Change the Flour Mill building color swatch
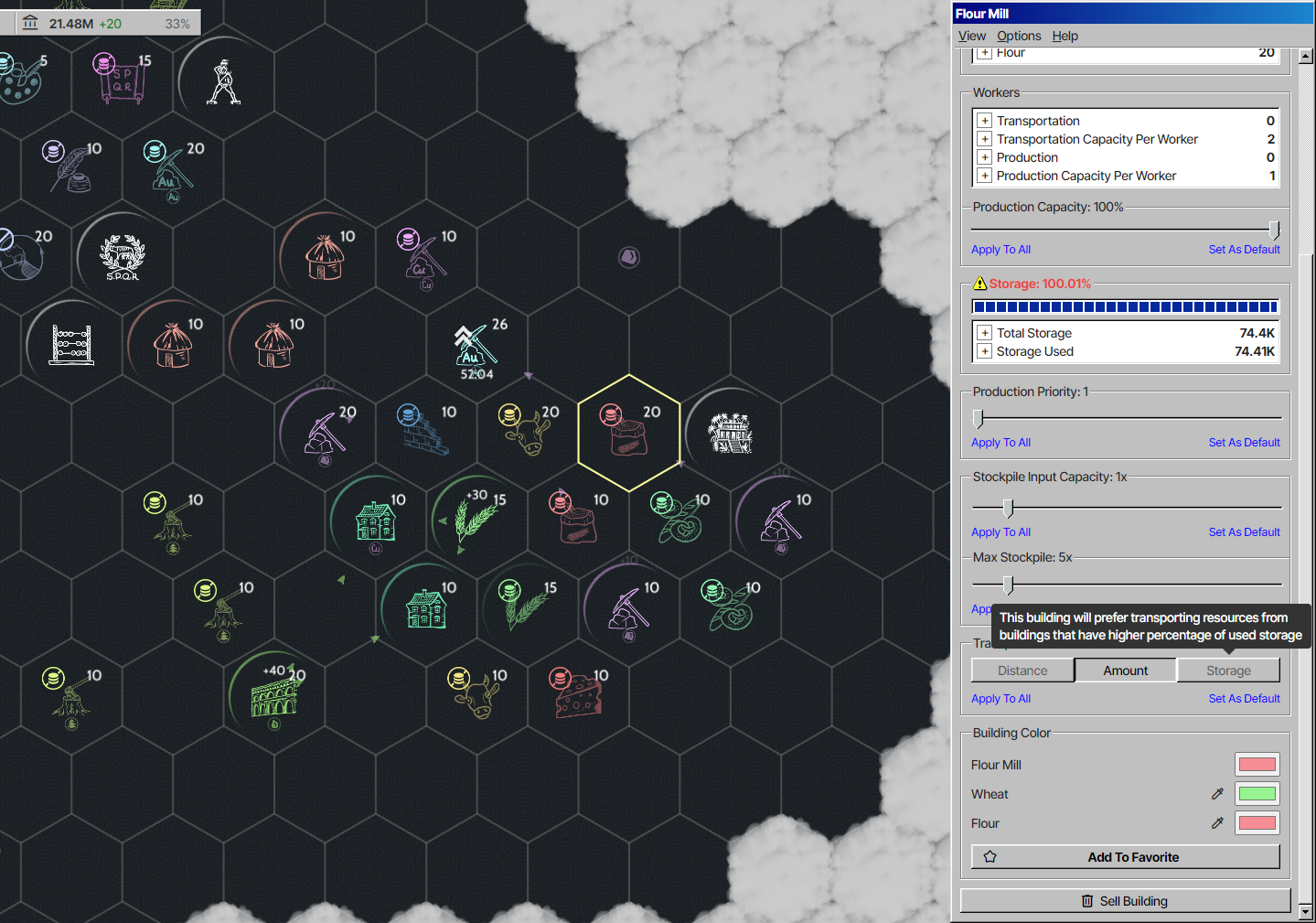Screen dimensions: 1316x923 click(1257, 765)
